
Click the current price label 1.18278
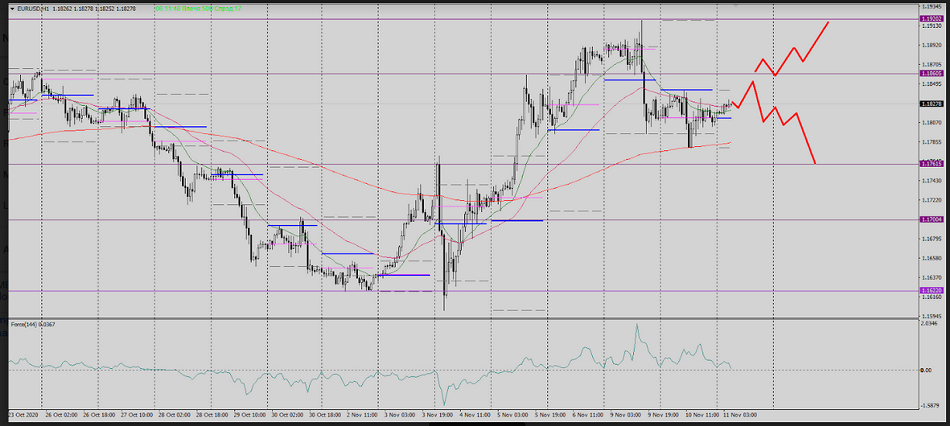pyautogui.click(x=931, y=104)
